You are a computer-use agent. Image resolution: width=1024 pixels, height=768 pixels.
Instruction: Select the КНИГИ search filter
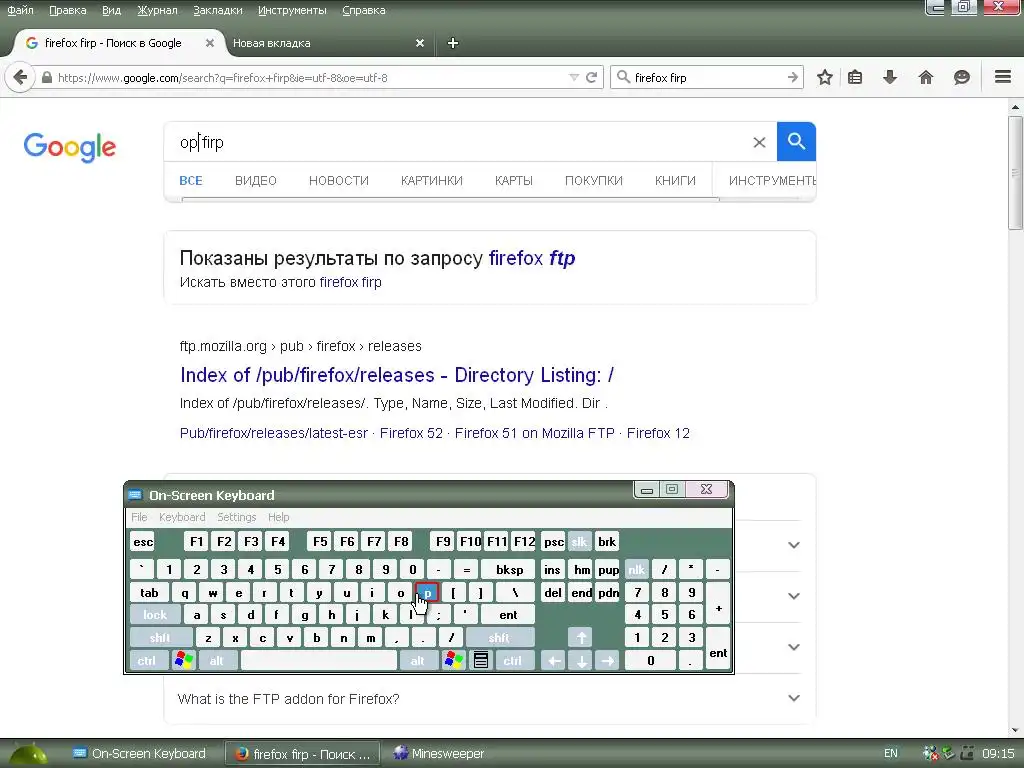(x=675, y=181)
